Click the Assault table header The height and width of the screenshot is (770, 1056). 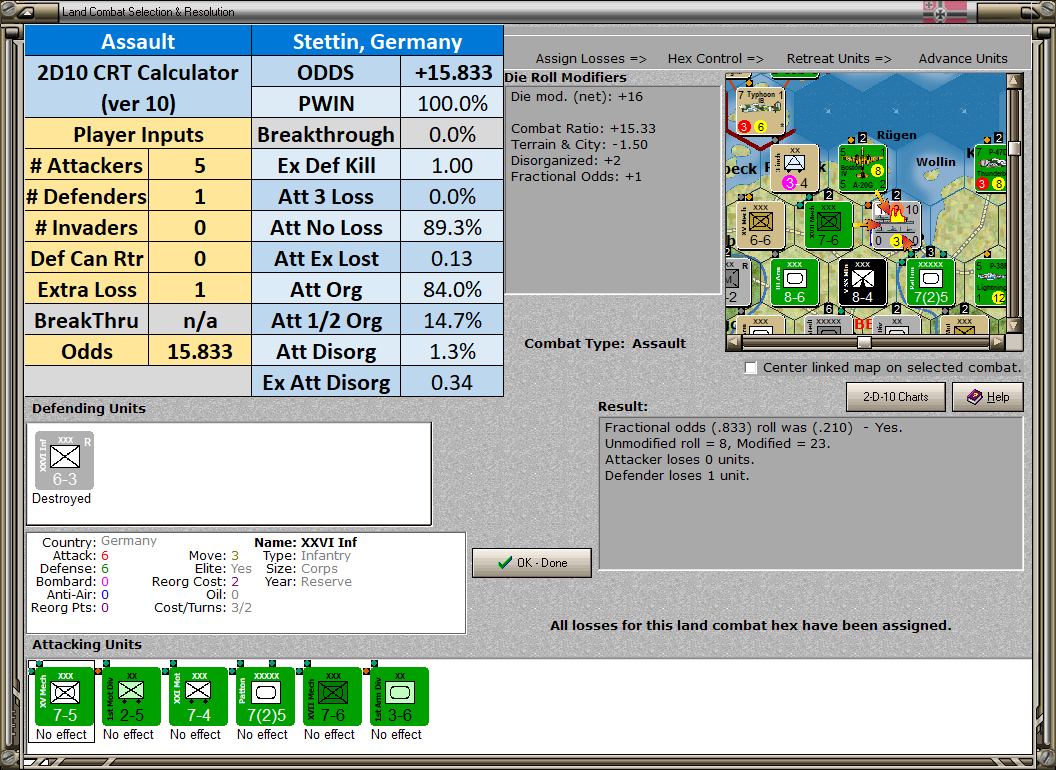(x=138, y=41)
